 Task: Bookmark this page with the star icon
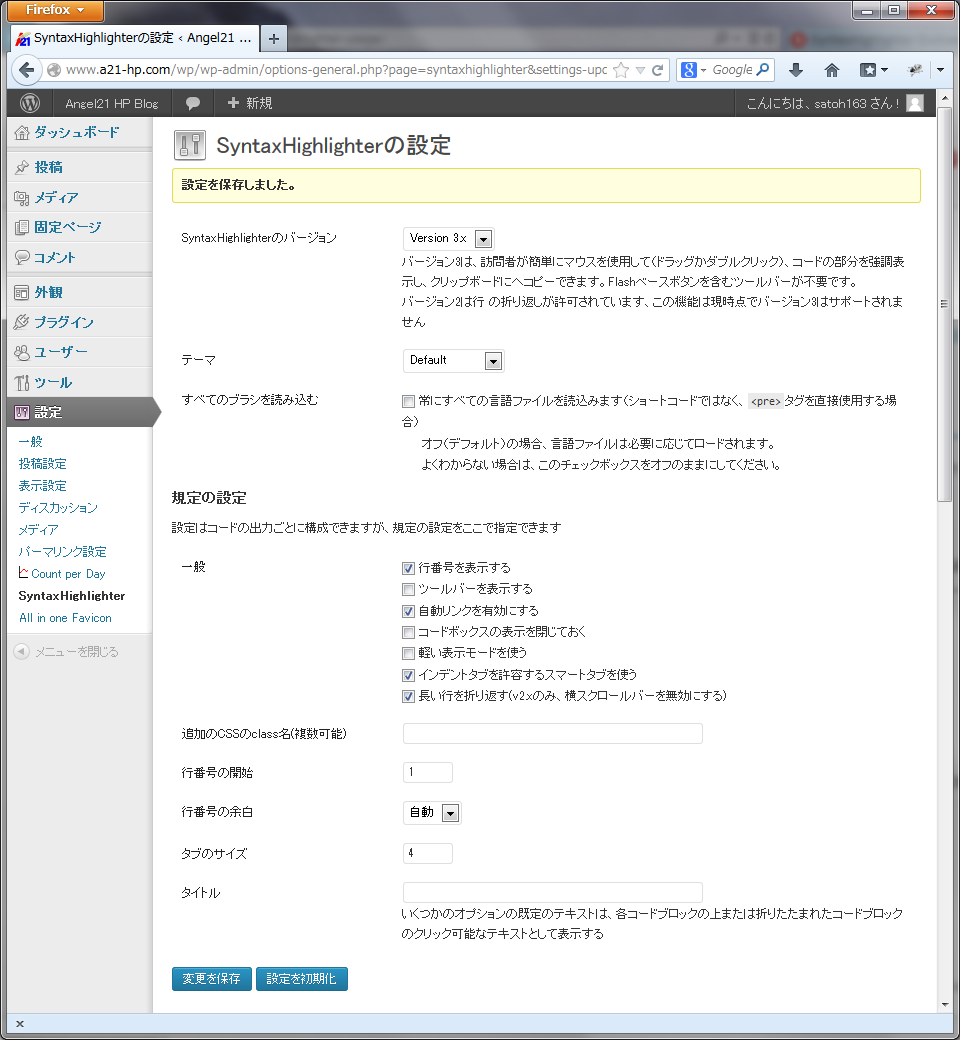pos(621,70)
